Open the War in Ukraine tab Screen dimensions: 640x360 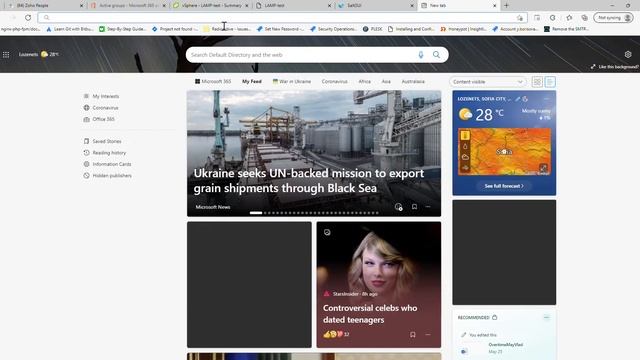292,82
